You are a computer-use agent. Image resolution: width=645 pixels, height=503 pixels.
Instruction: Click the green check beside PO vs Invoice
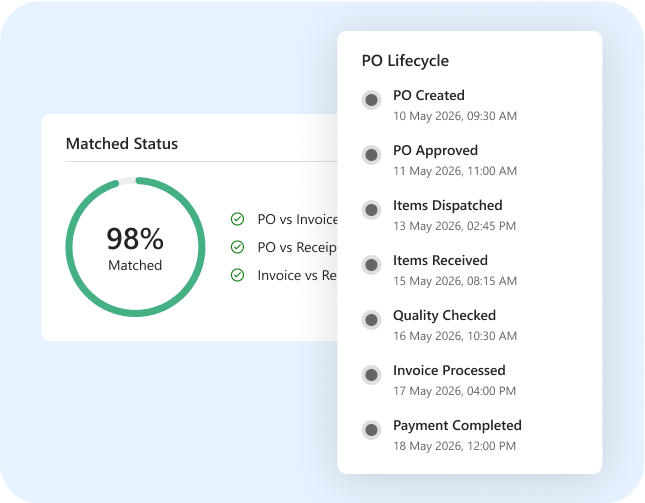(x=237, y=219)
